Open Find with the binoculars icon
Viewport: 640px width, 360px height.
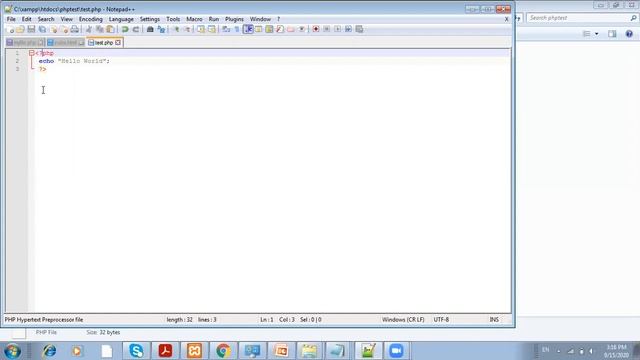pyautogui.click(x=150, y=29)
